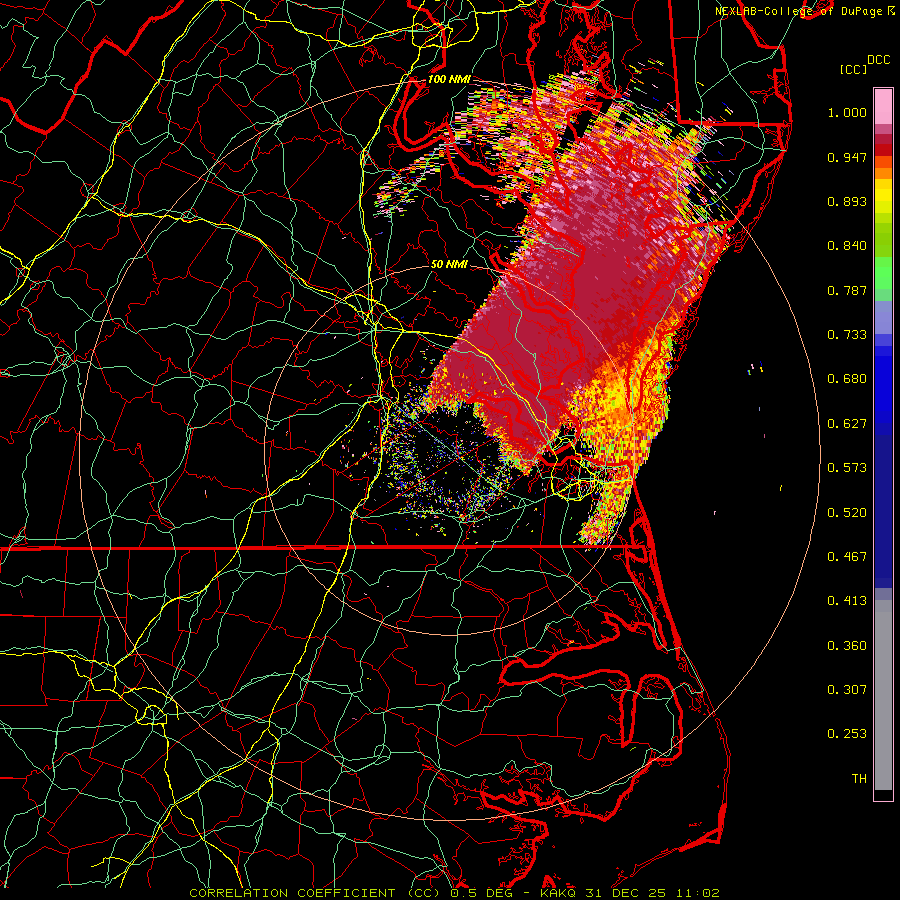
Task: Click the 0.840 legend value
Action: click(x=847, y=246)
